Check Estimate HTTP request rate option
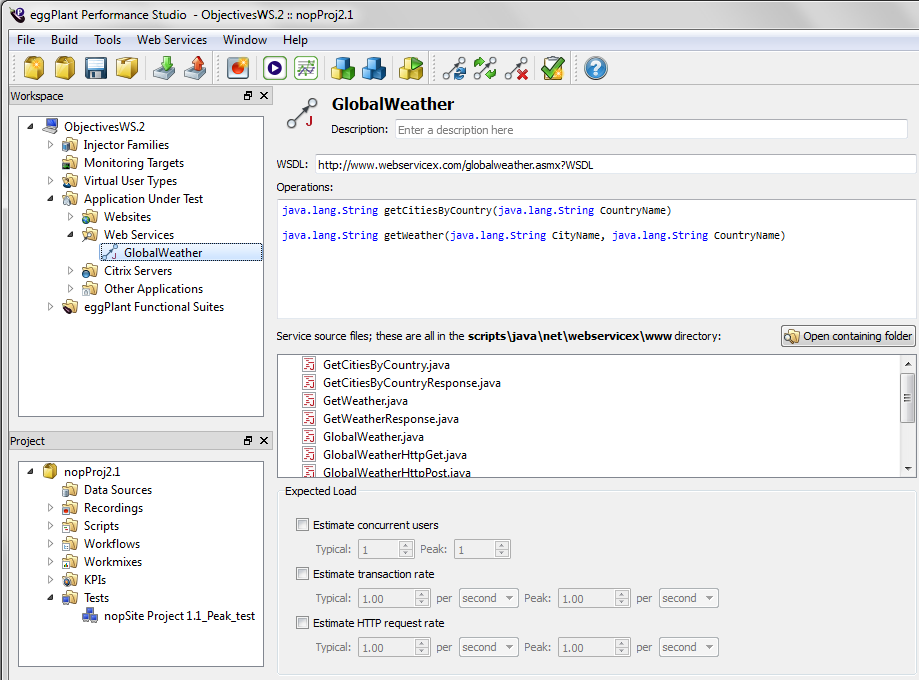Screen dimensions: 919x680 pyautogui.click(x=302, y=623)
